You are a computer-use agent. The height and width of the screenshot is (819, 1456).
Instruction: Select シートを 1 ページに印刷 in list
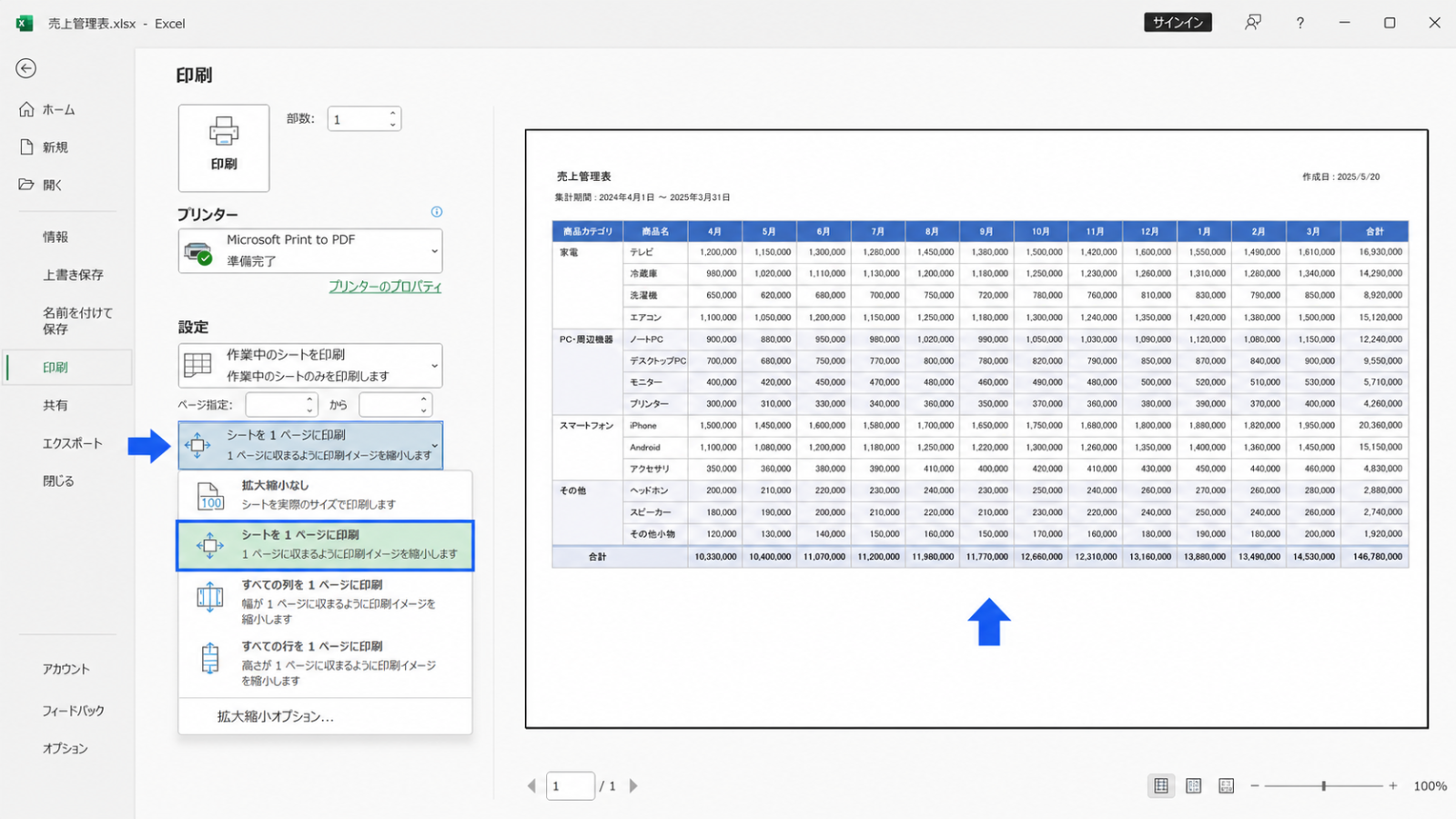pyautogui.click(x=325, y=545)
